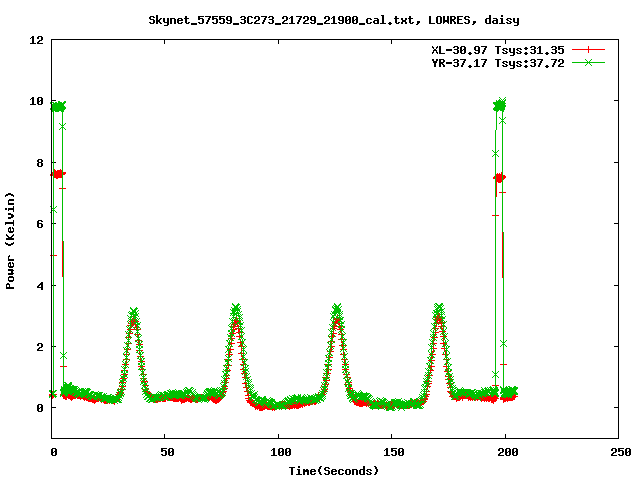The width and height of the screenshot is (640, 480).
Task: Click y-axis tick label 4
Action: tap(40, 286)
